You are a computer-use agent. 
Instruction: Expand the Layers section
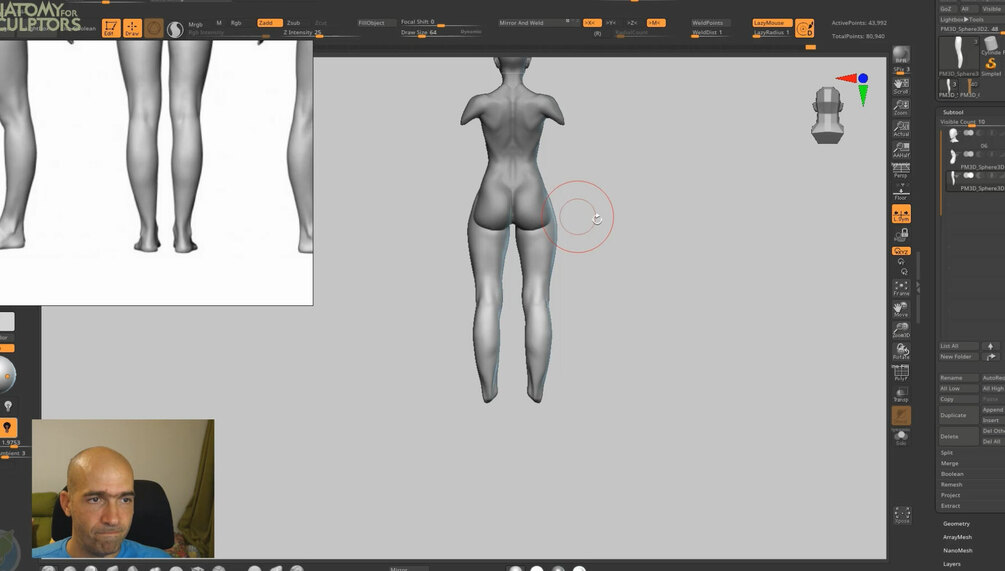click(952, 564)
